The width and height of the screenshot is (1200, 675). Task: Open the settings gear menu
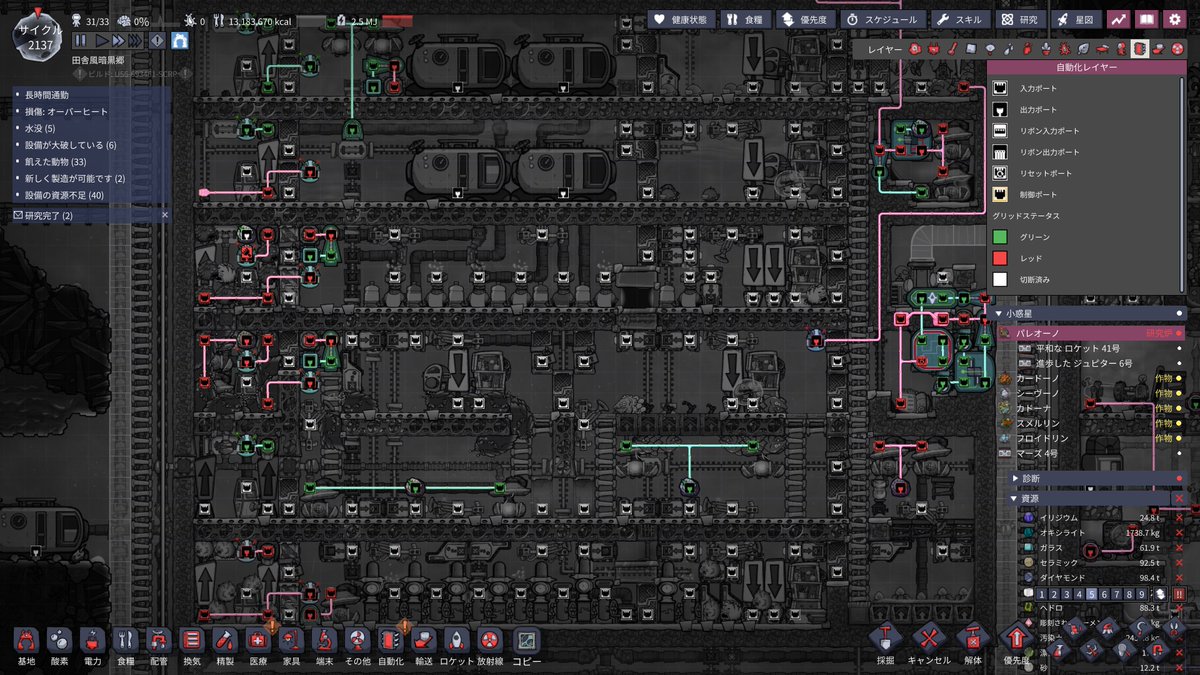1174,19
